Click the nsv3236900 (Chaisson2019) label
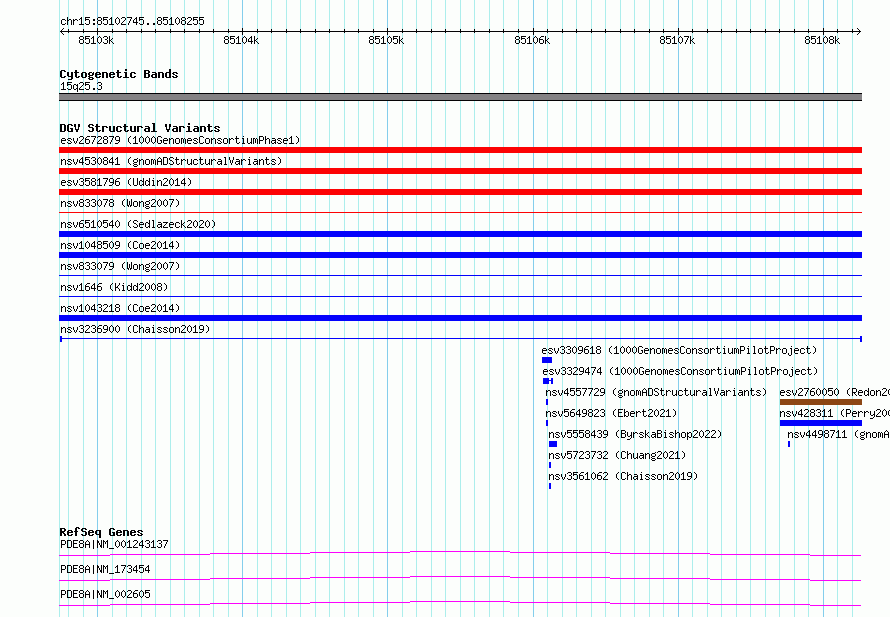 point(135,329)
